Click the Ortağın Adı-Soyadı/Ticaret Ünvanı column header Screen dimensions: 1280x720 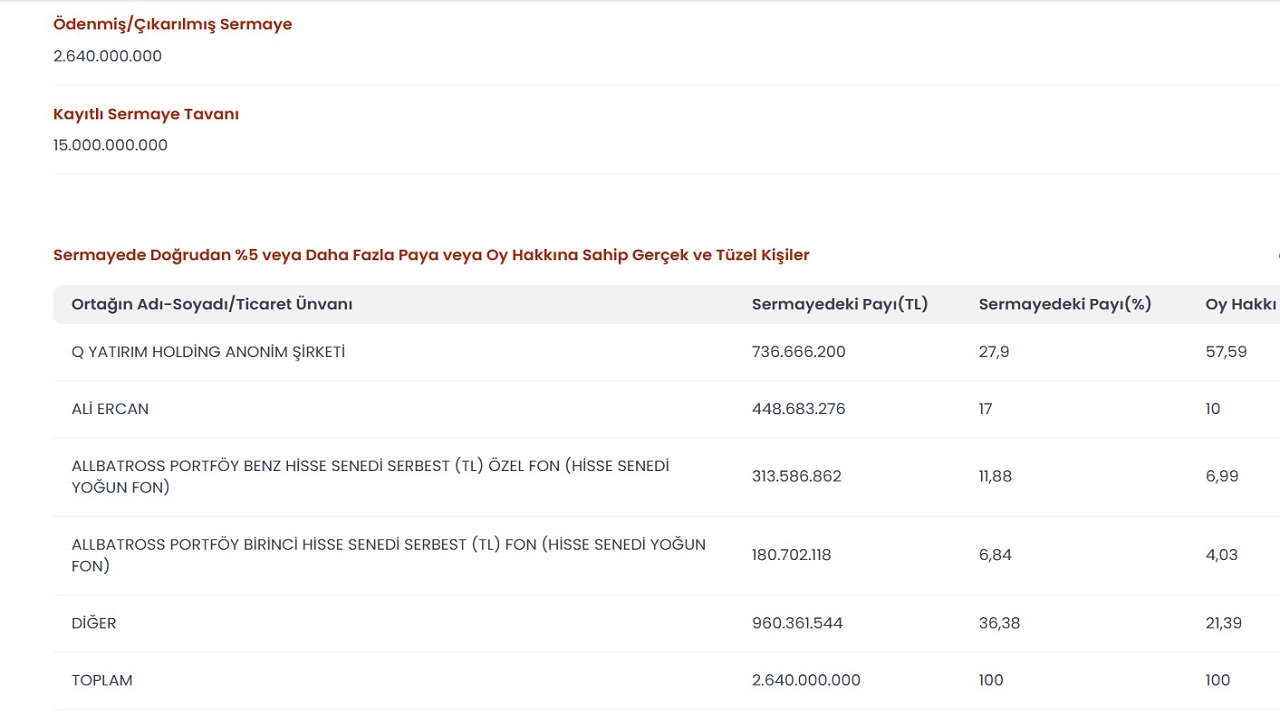(x=212, y=304)
